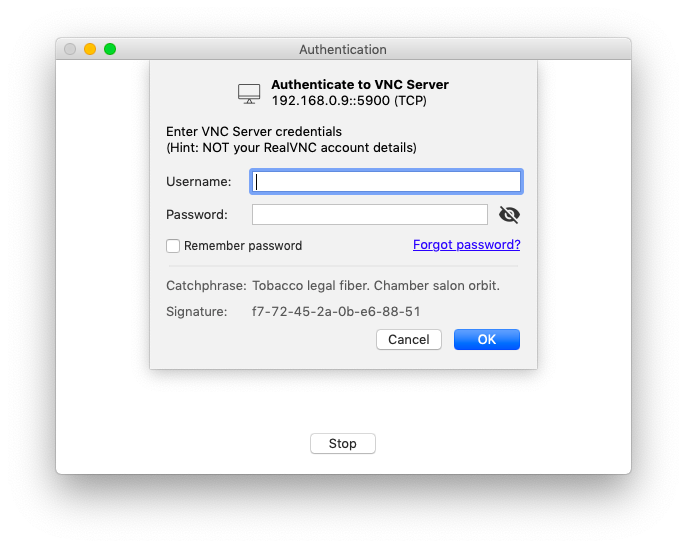Viewport: 687px width, 548px height.
Task: Click the "Username:" field label
Action: click(x=198, y=182)
